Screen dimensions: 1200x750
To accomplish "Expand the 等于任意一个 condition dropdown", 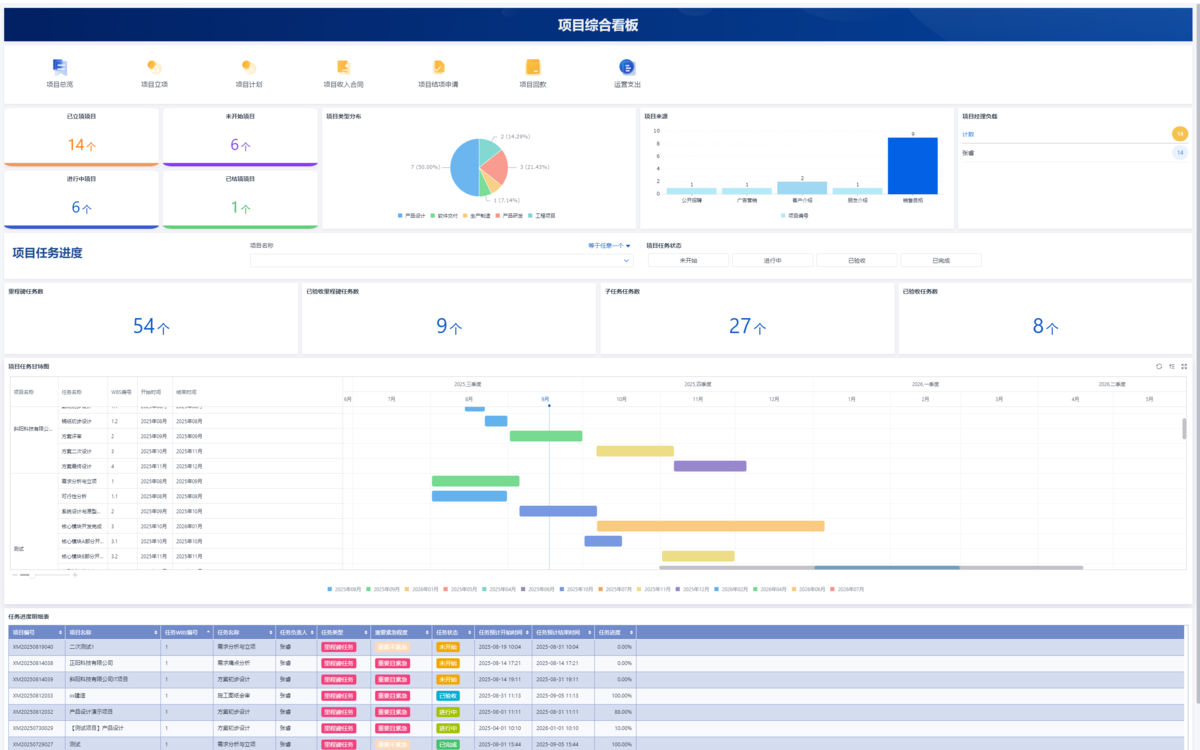I will pos(609,245).
